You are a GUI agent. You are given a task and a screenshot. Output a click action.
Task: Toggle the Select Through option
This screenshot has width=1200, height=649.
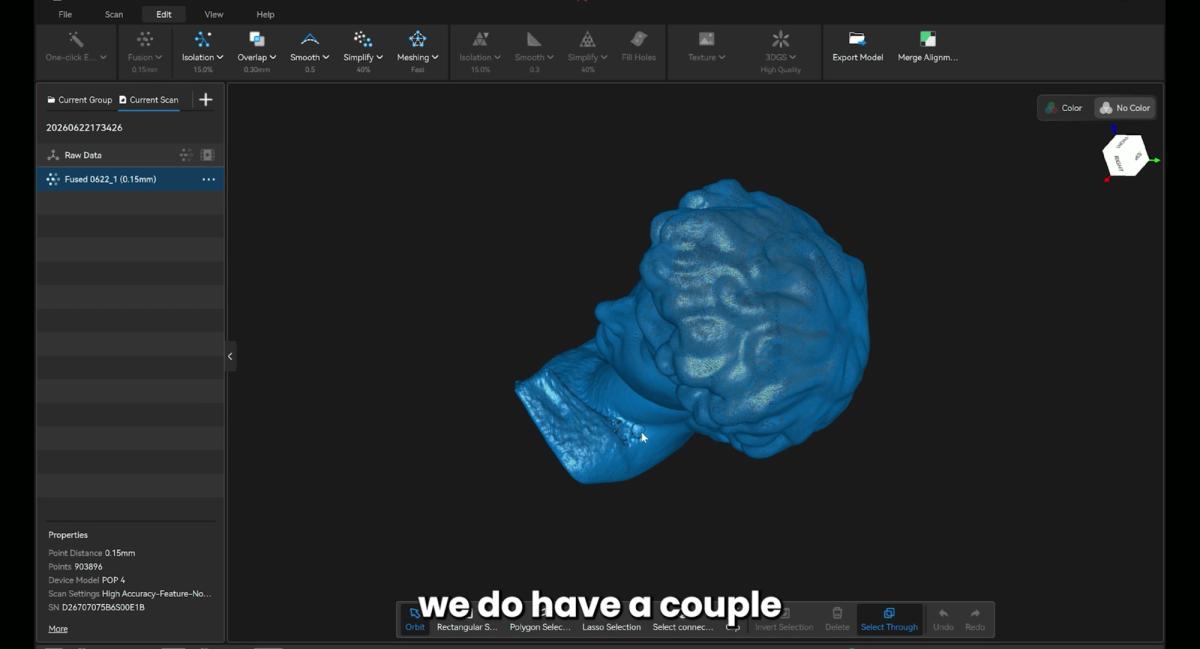click(889, 619)
